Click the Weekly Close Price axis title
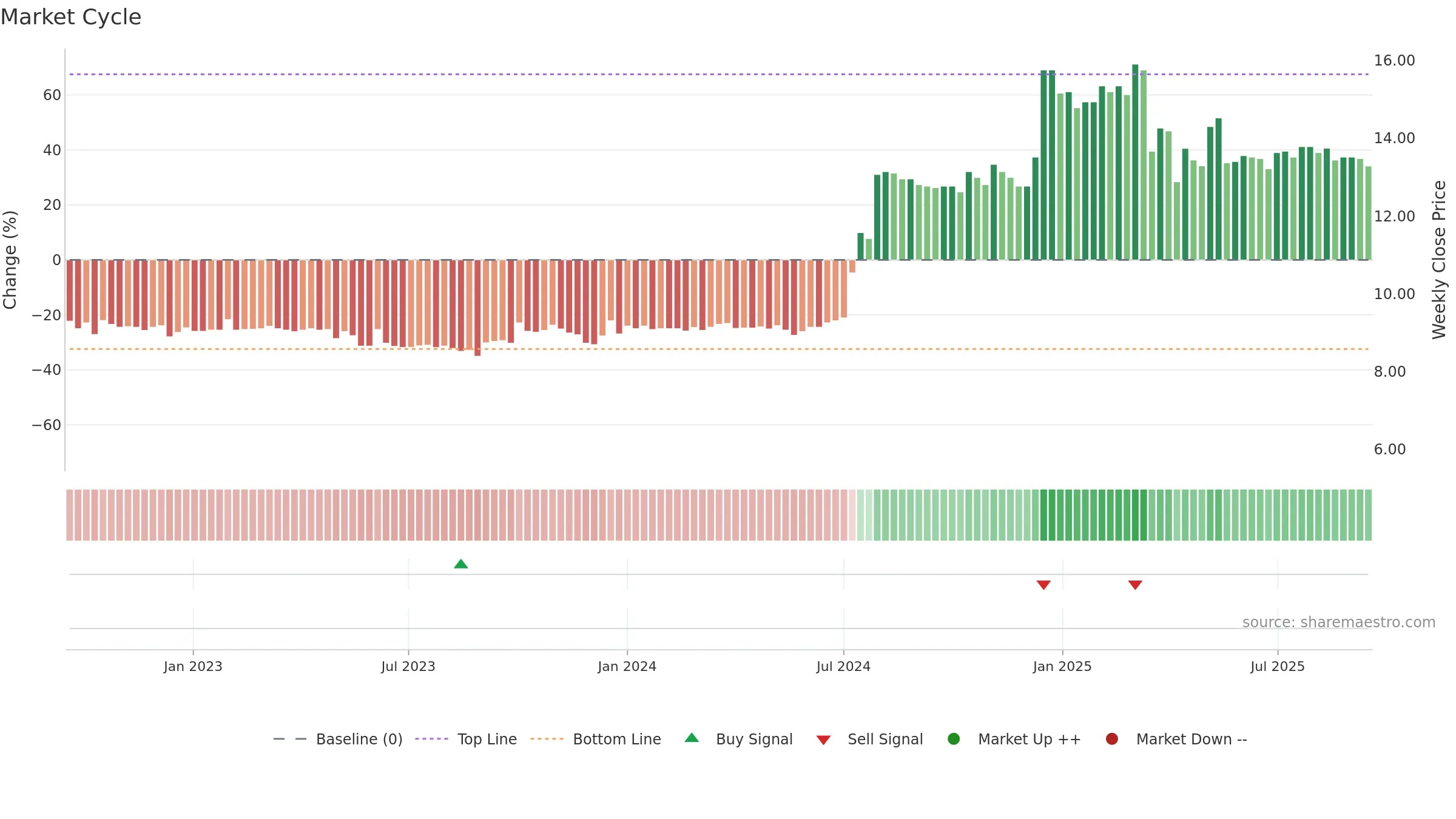The image size is (1456, 819). (x=1439, y=260)
